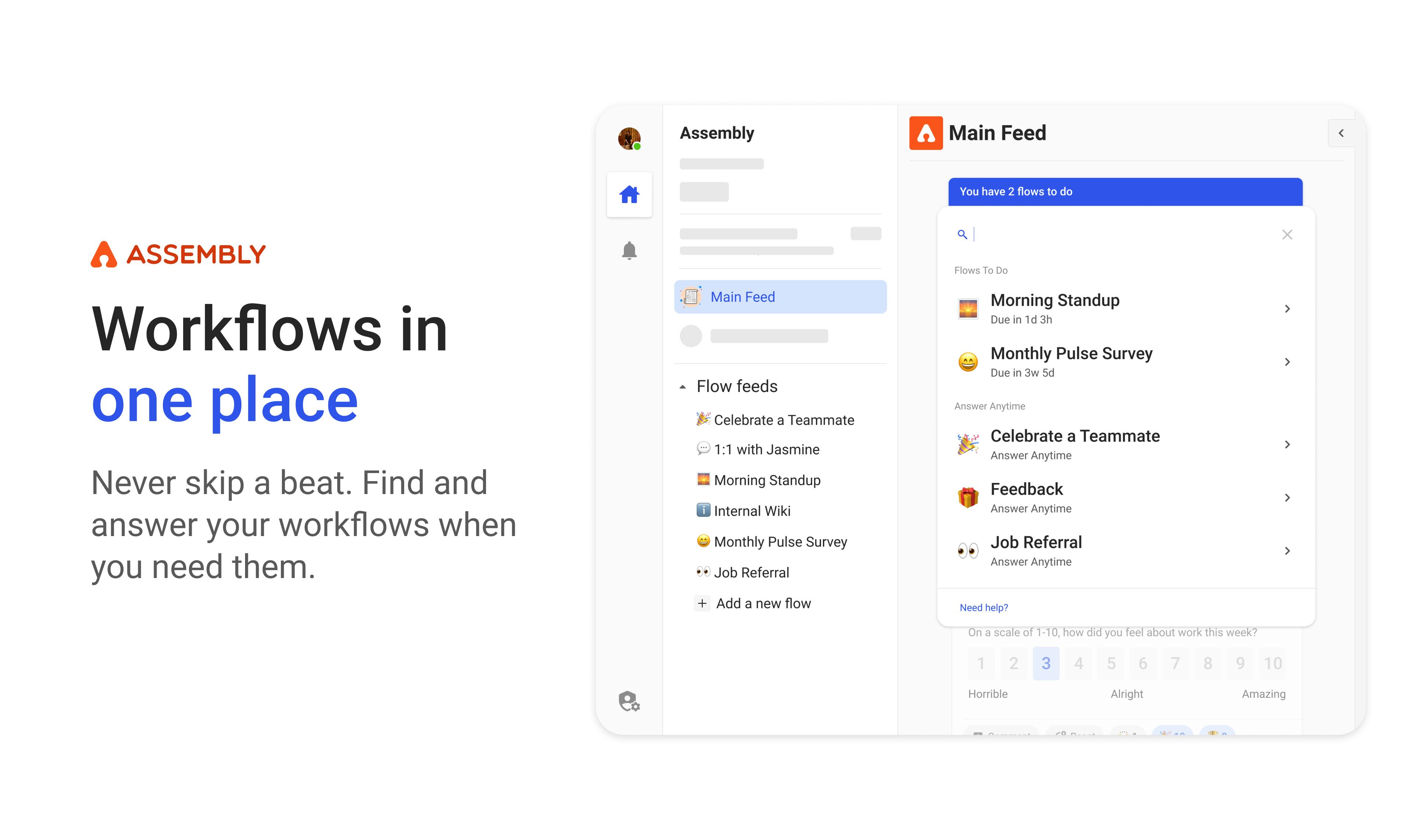Screen dimensions: 1404x840
Task: Select rating 3 on the work scale
Action: click(1046, 664)
